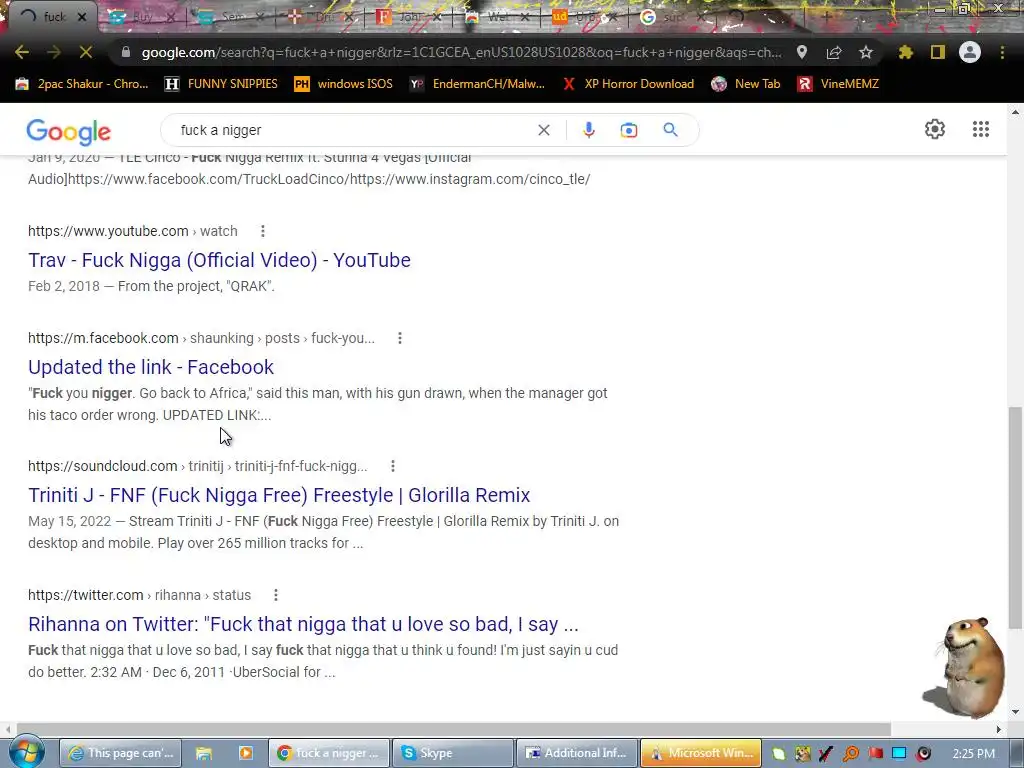Open the Google apps grid
The width and height of the screenshot is (1024, 768).
(981, 129)
